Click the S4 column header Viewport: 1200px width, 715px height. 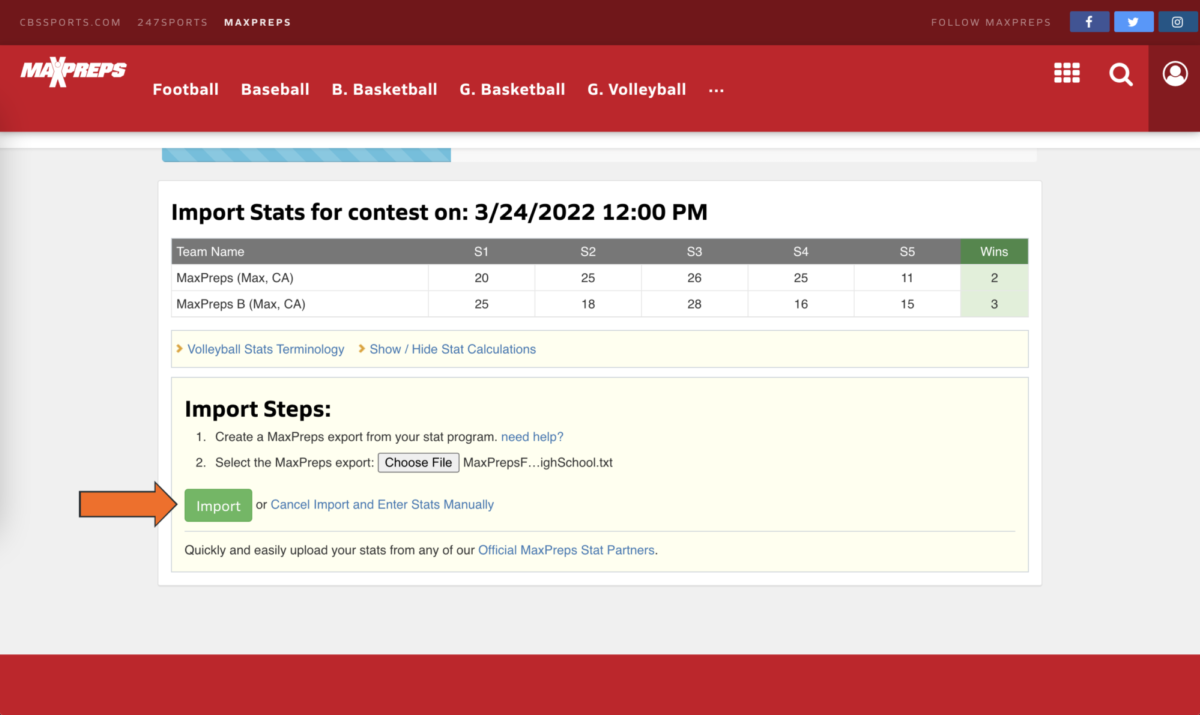point(801,252)
